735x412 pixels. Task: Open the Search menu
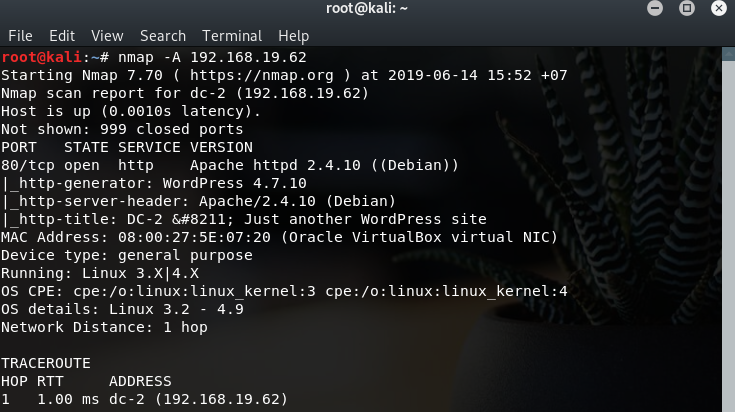pos(163,36)
